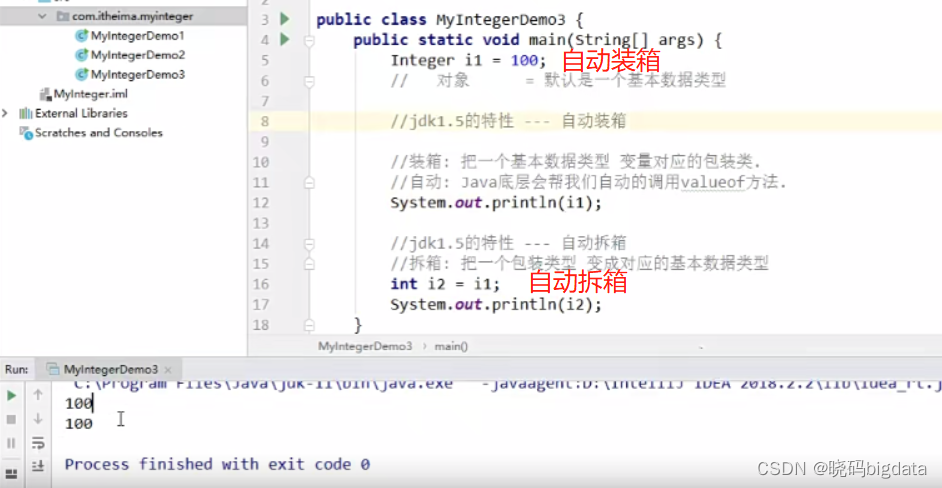Select MyIntegerDemo3 in the project tree

pos(138,75)
